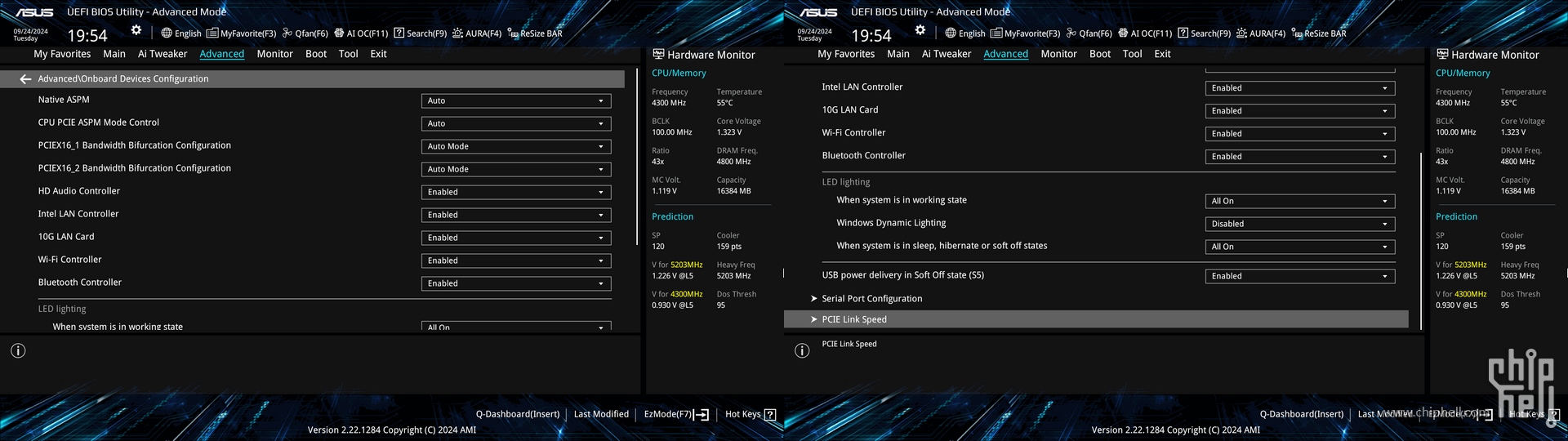The image size is (1568, 441).
Task: Click the settings gear icon in right screen
Action: pos(920,30)
